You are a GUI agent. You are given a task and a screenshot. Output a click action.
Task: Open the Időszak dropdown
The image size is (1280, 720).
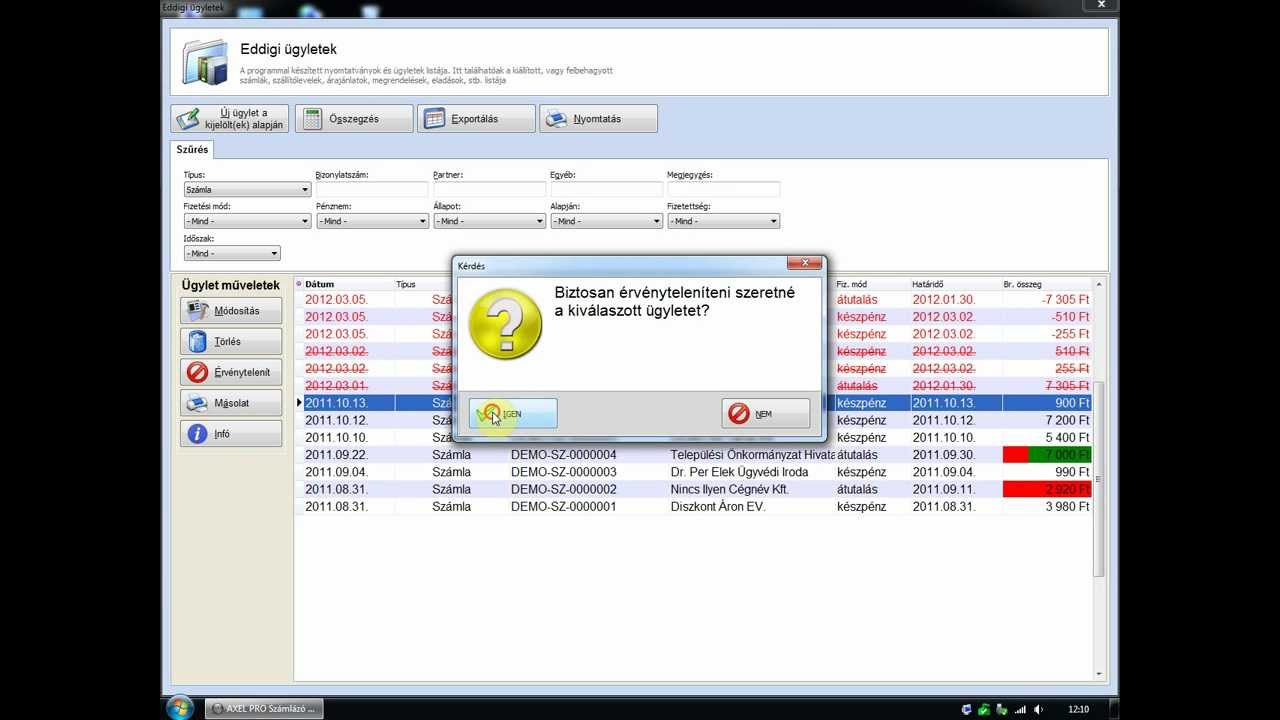coord(231,253)
